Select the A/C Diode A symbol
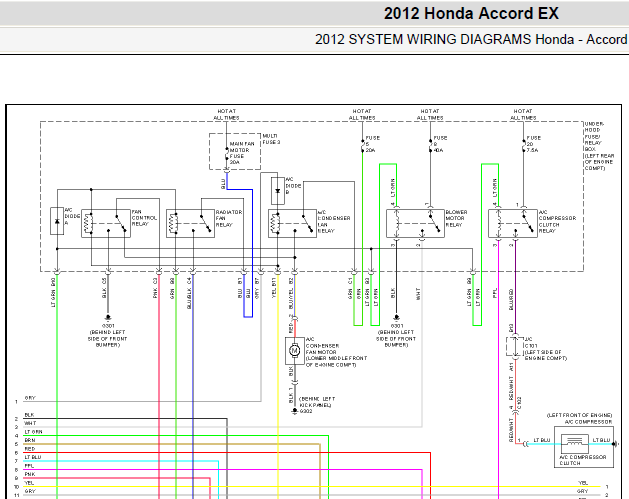Viewport: 629px width, 499px height. (x=57, y=221)
